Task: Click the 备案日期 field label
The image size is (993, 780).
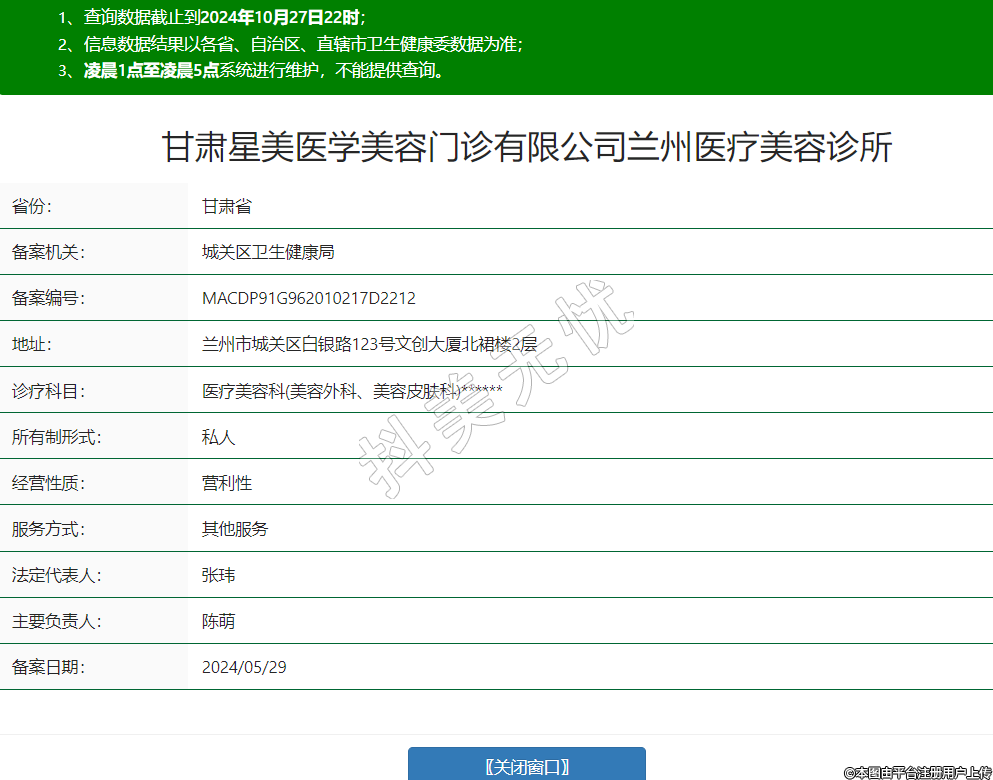Action: point(48,667)
